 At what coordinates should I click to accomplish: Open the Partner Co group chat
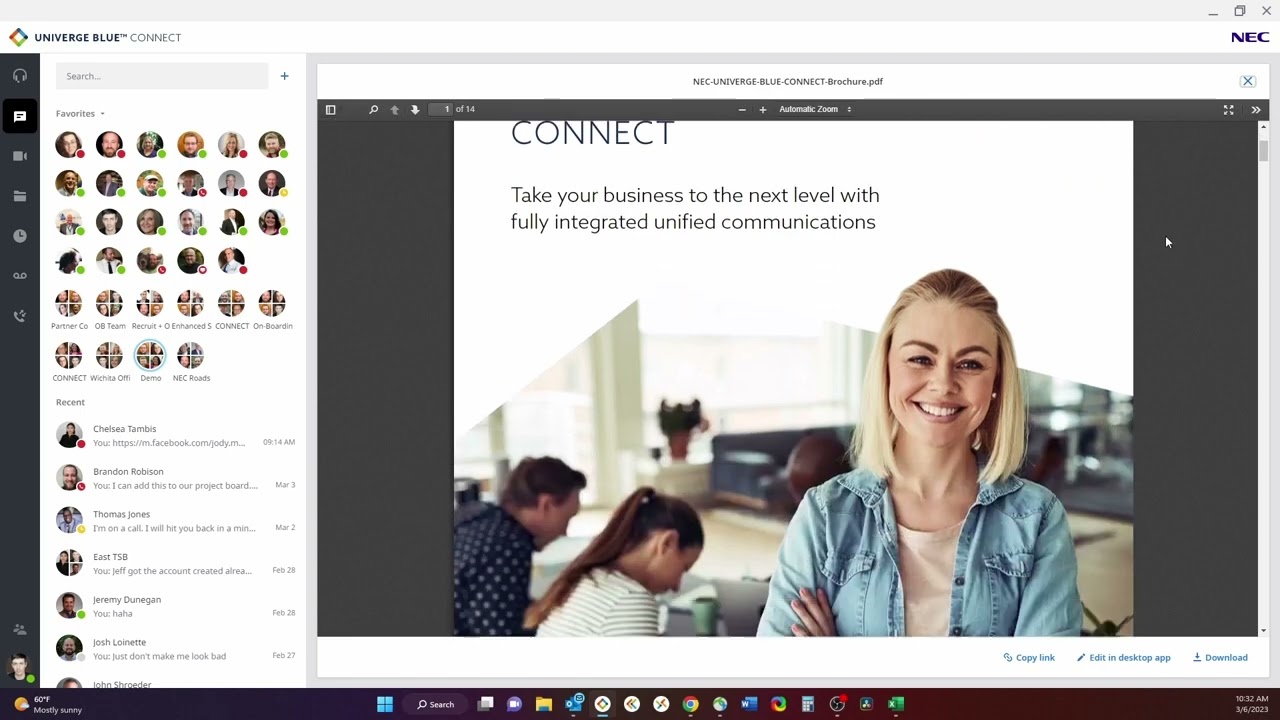pyautogui.click(x=69, y=309)
